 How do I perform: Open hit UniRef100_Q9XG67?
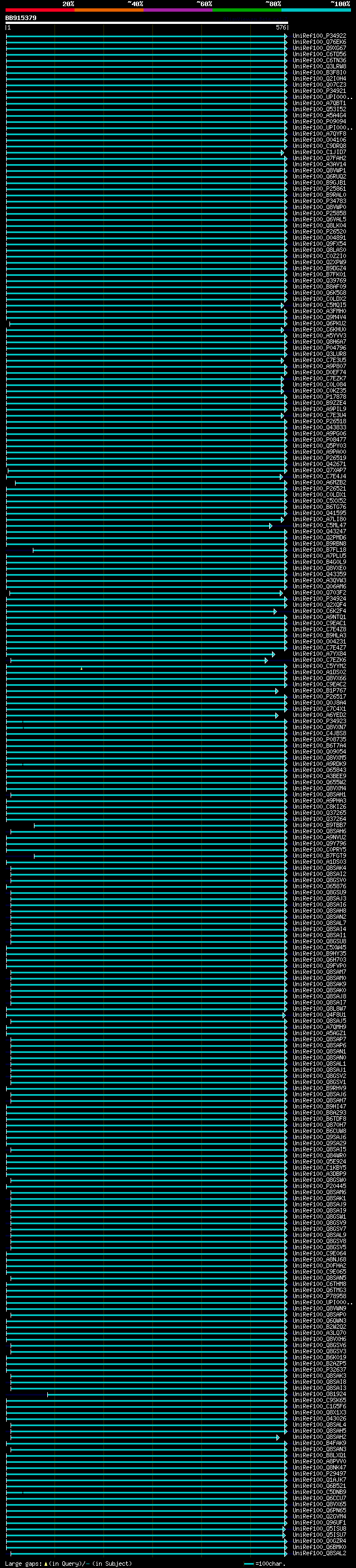pyautogui.click(x=319, y=48)
